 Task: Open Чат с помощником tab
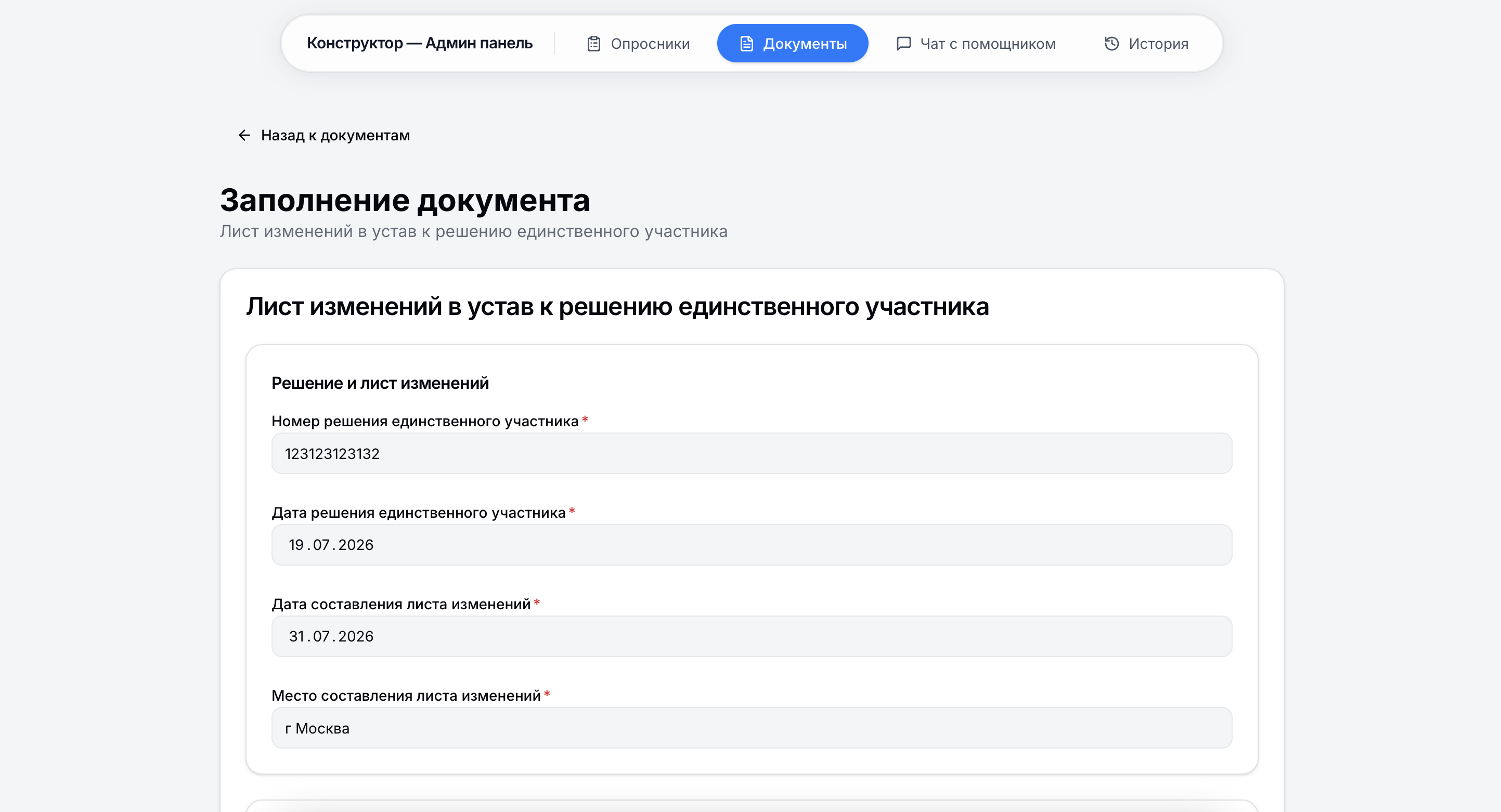tap(976, 44)
